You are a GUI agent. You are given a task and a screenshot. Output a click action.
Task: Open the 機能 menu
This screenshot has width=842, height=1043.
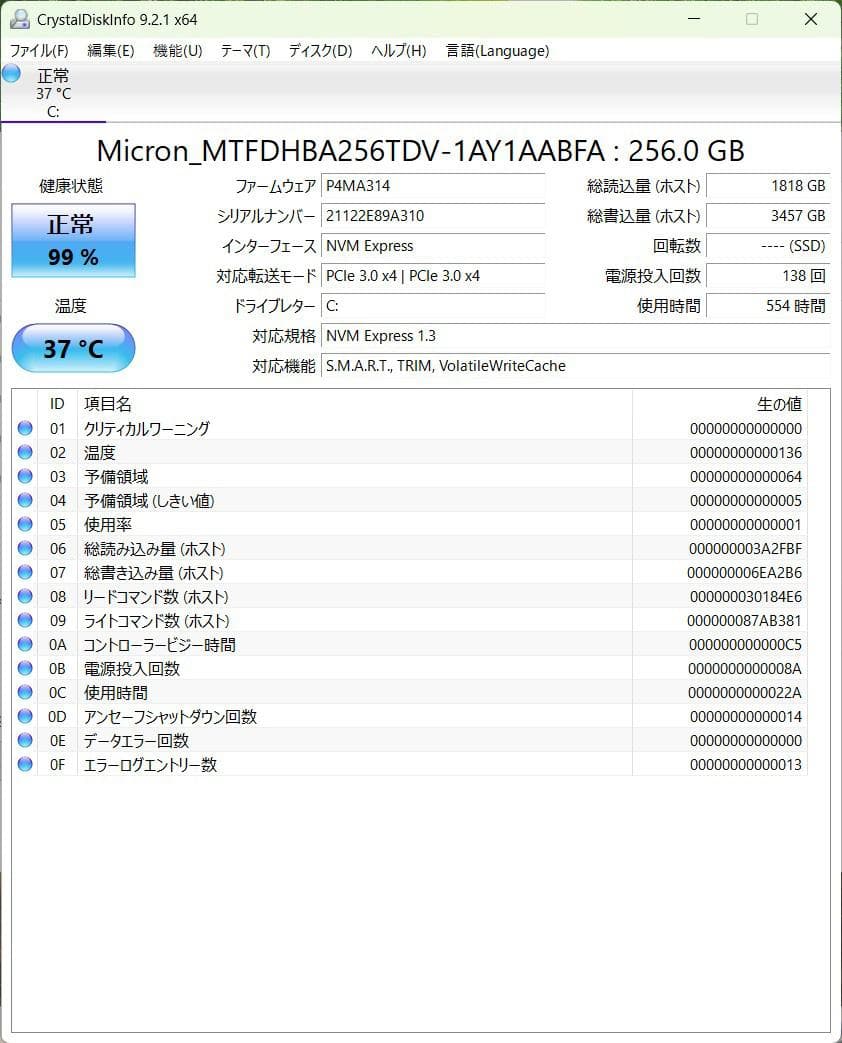(x=176, y=50)
